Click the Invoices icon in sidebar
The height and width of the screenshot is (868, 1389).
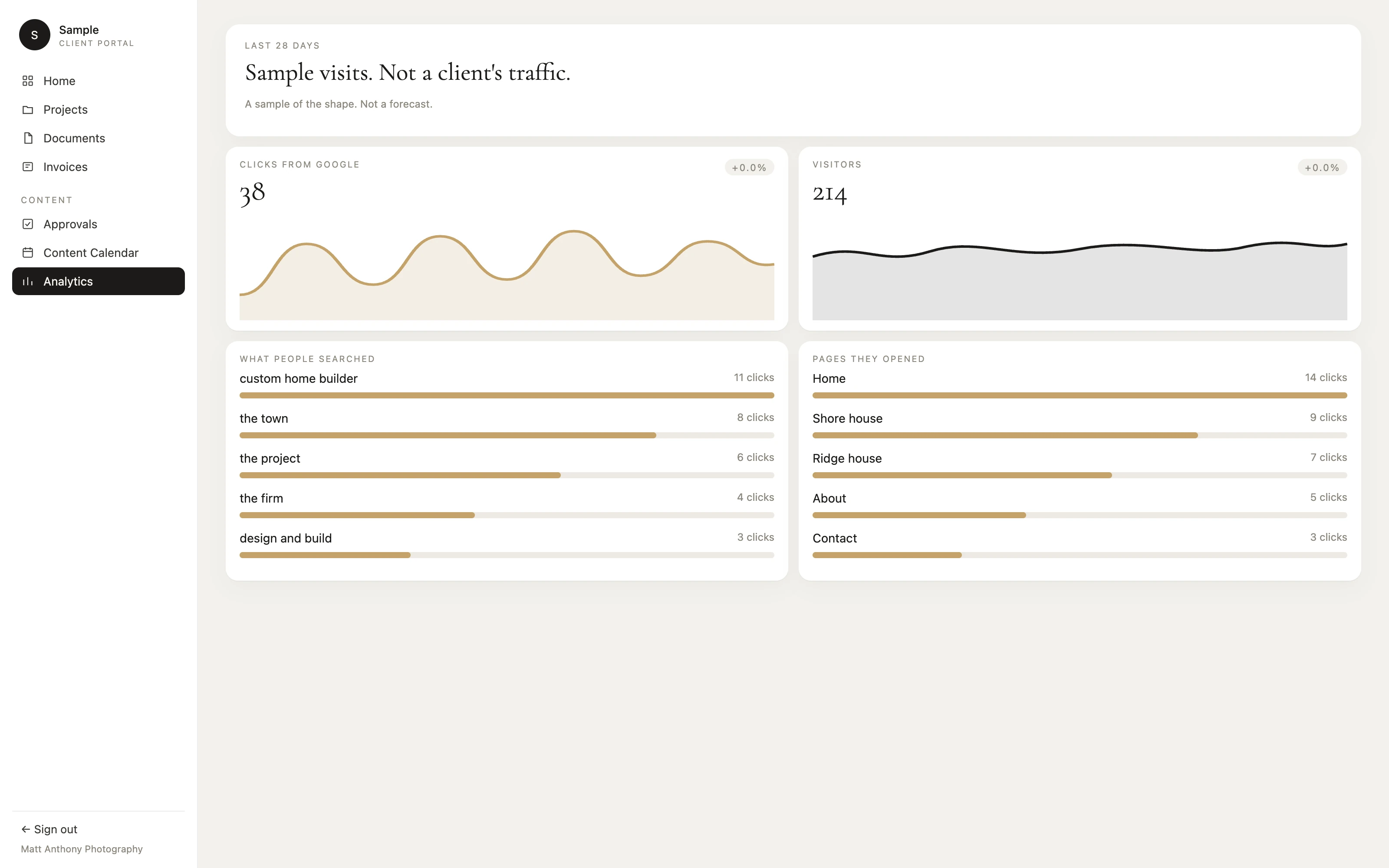27,167
